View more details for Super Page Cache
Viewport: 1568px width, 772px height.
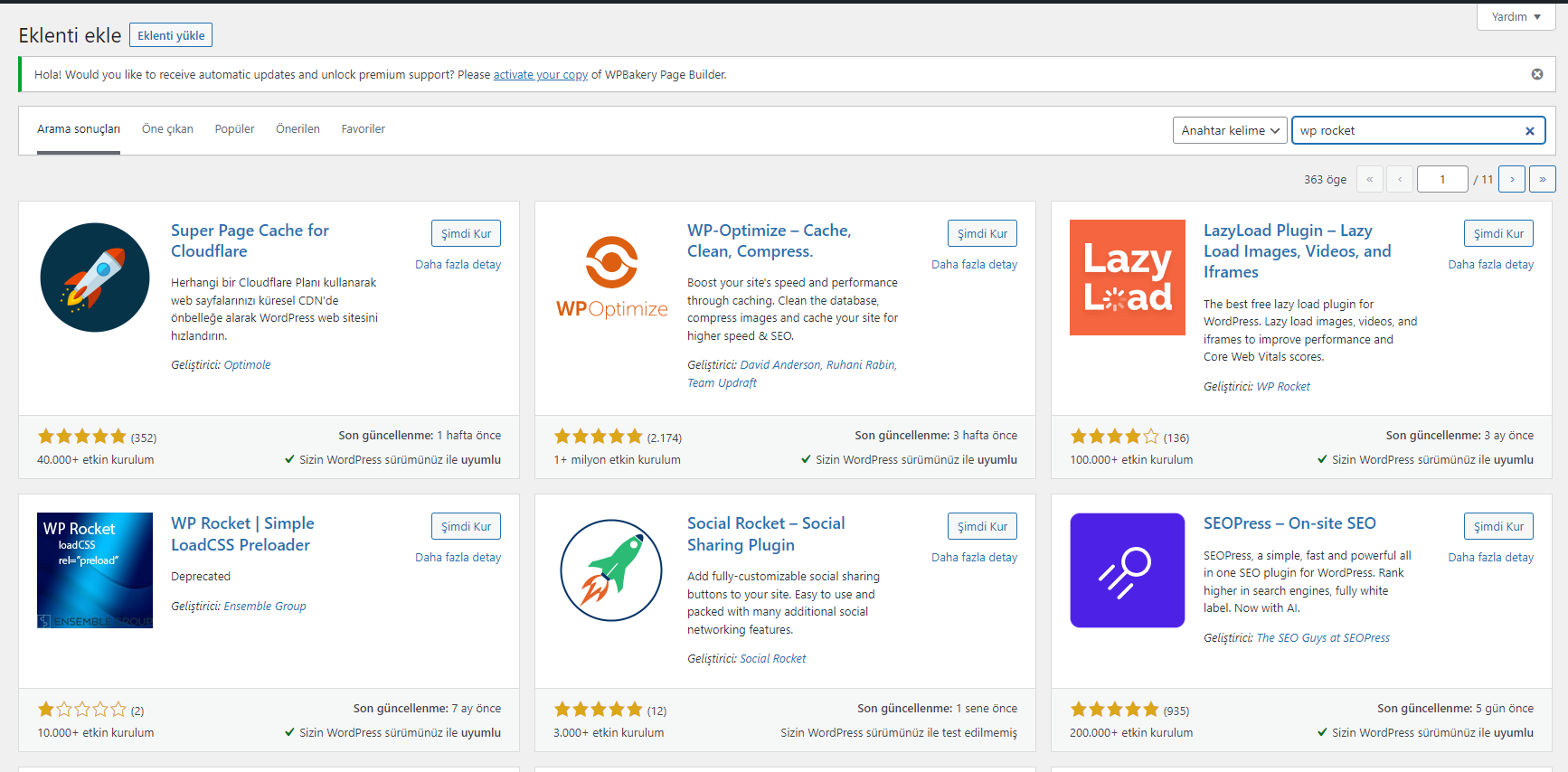pos(458,265)
